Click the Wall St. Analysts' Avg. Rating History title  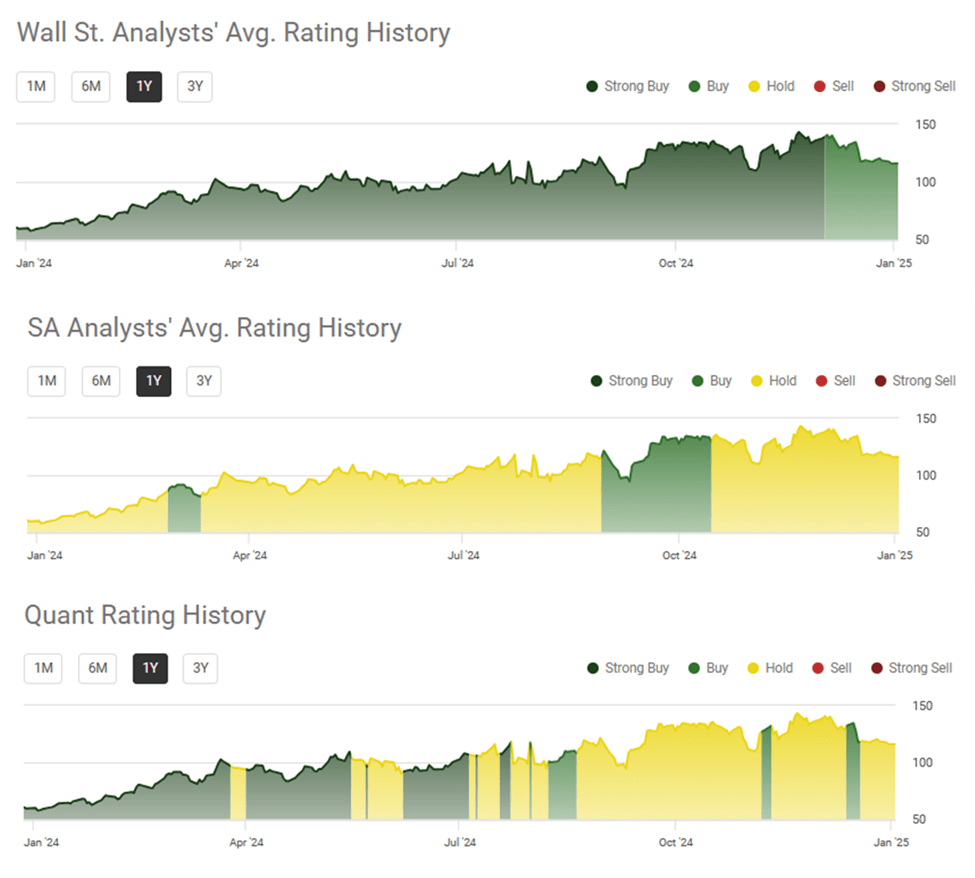pyautogui.click(x=234, y=33)
